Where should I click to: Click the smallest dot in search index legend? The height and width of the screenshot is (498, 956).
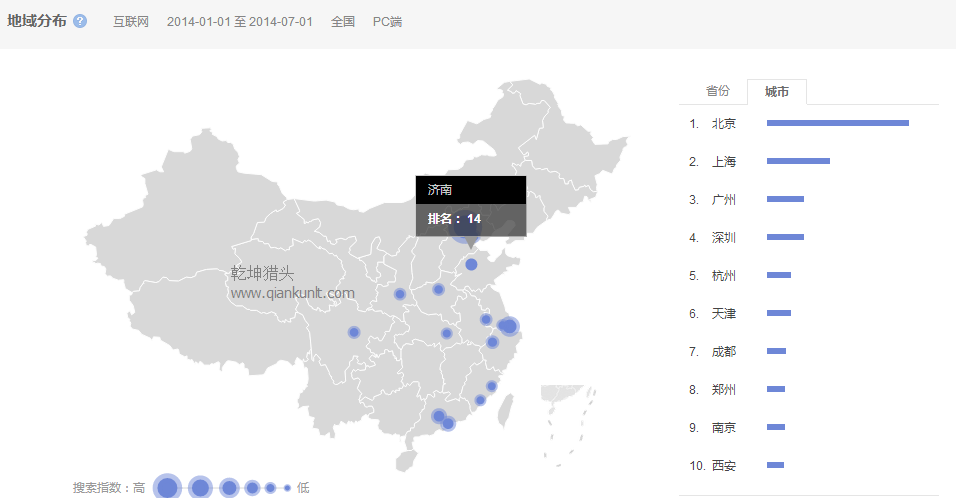pos(287,488)
